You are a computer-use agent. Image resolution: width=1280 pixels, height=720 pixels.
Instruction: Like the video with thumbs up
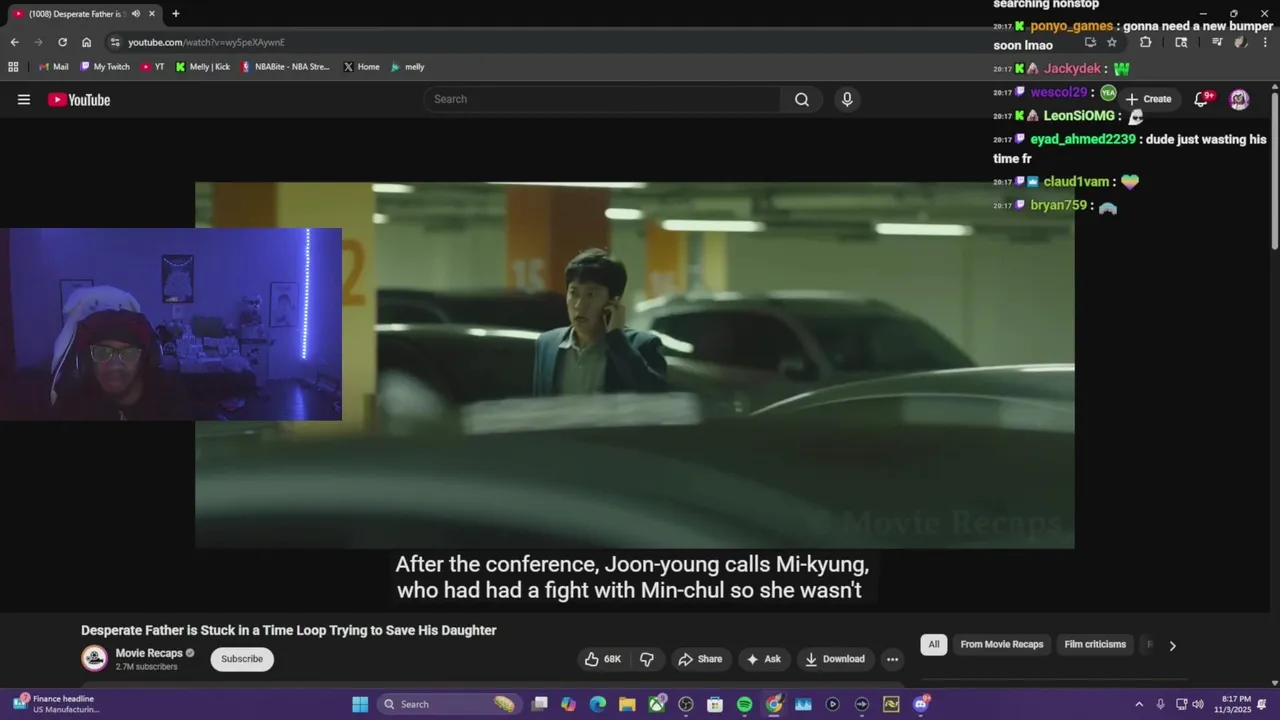pyautogui.click(x=603, y=659)
